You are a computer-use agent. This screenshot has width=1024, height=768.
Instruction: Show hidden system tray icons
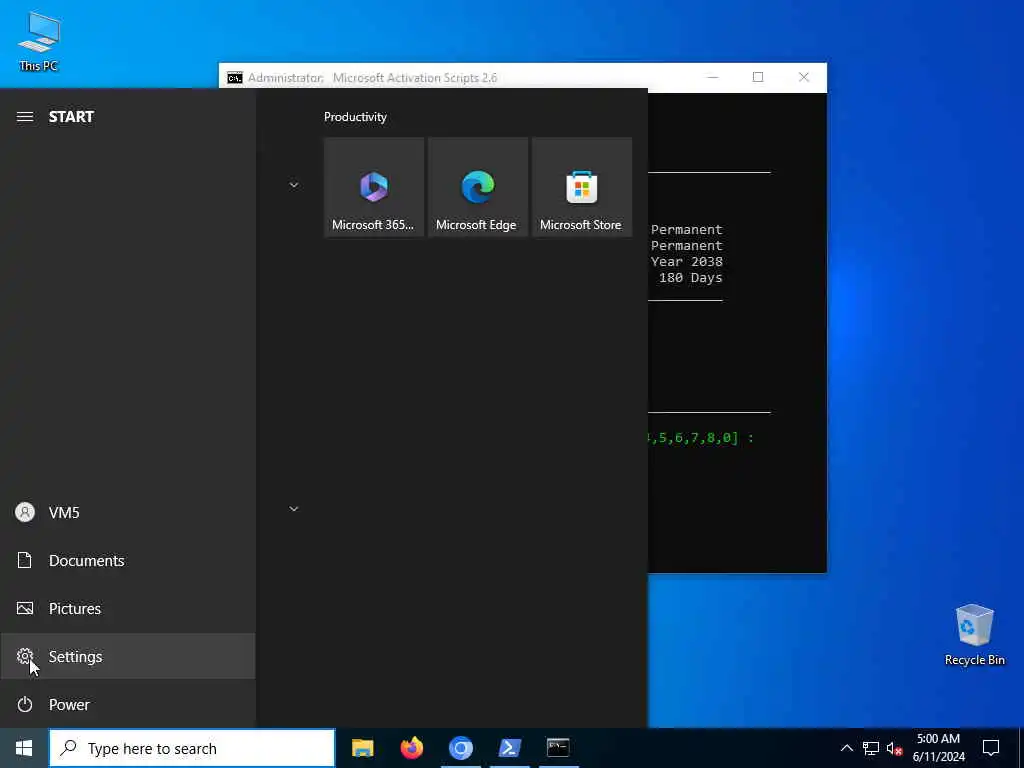pyautogui.click(x=846, y=748)
